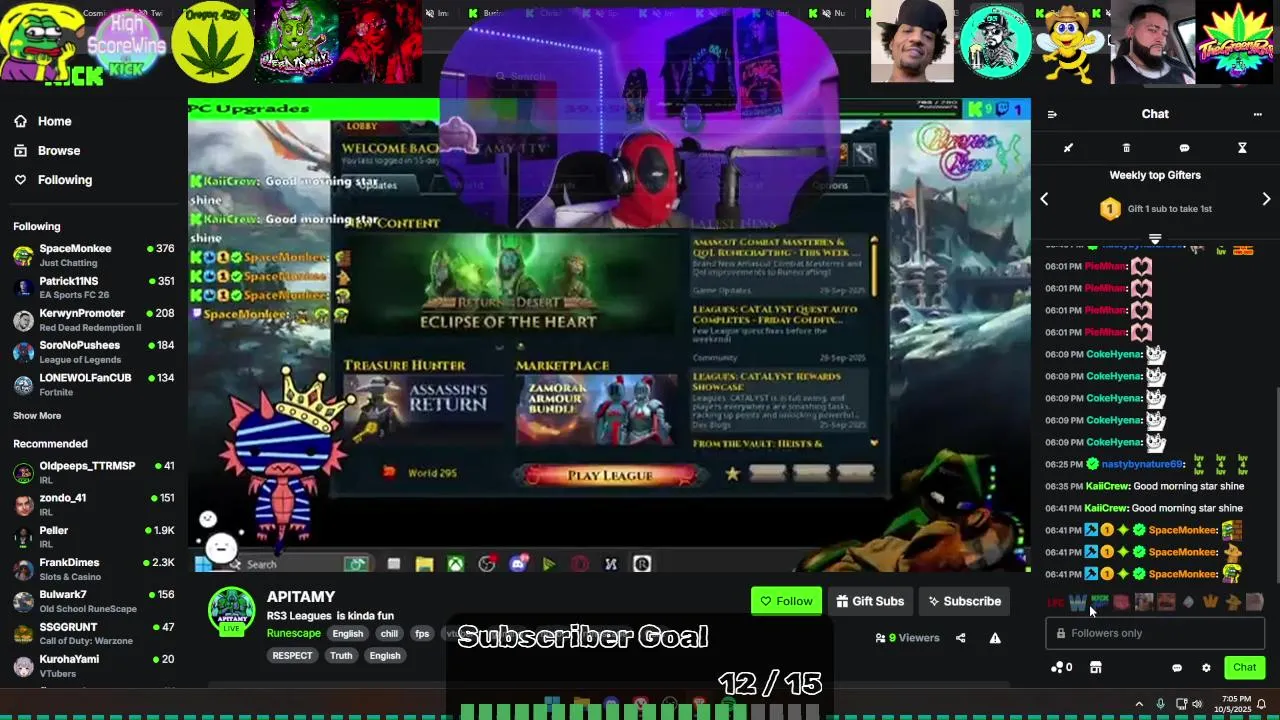
Task: Click the speech bubble icon in chat toolbar
Action: 1184,148
